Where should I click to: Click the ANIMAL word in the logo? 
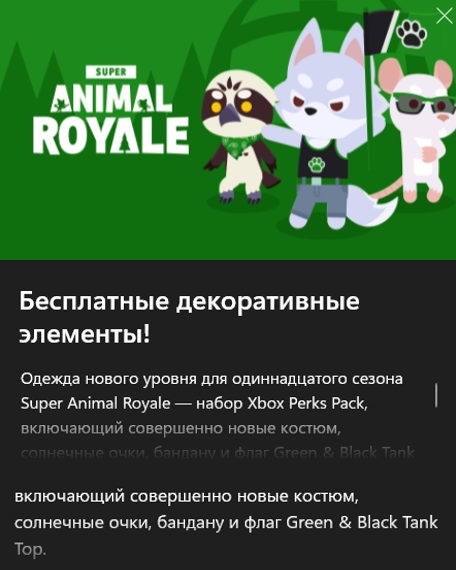pyautogui.click(x=111, y=98)
